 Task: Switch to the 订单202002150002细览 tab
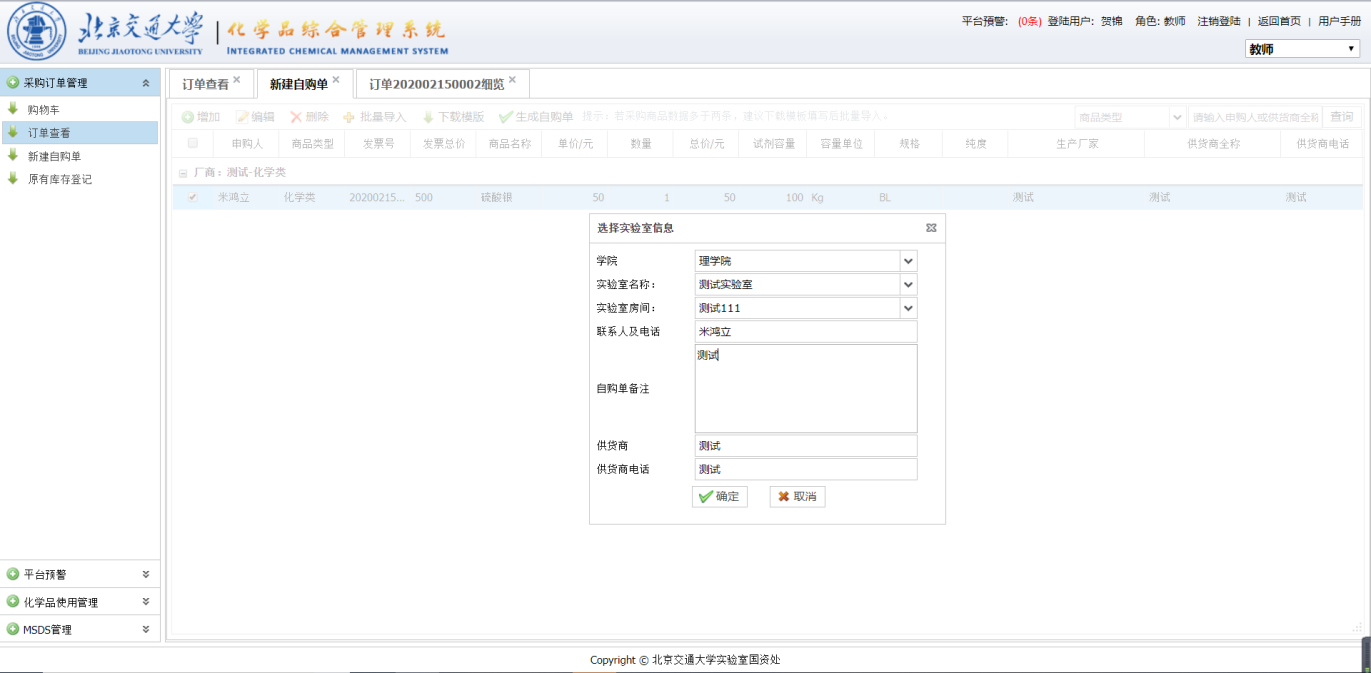[x=436, y=84]
